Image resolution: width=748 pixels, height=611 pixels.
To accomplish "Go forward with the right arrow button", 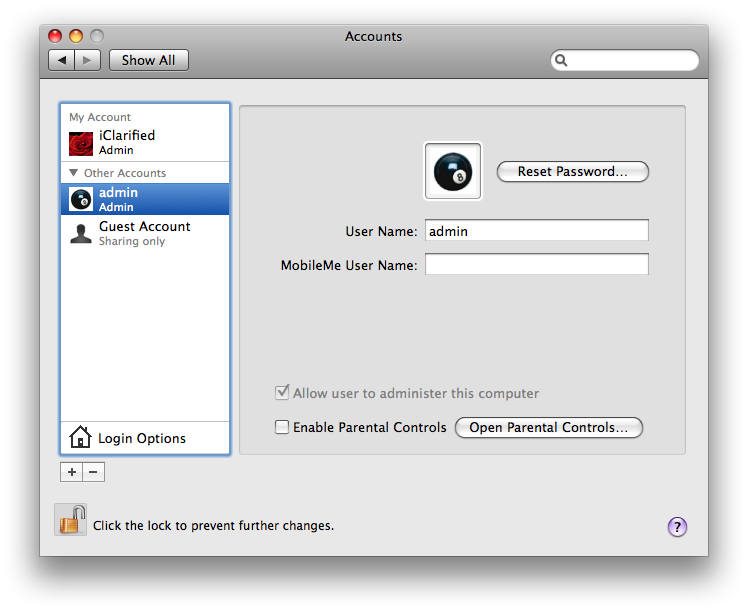I will pos(87,60).
